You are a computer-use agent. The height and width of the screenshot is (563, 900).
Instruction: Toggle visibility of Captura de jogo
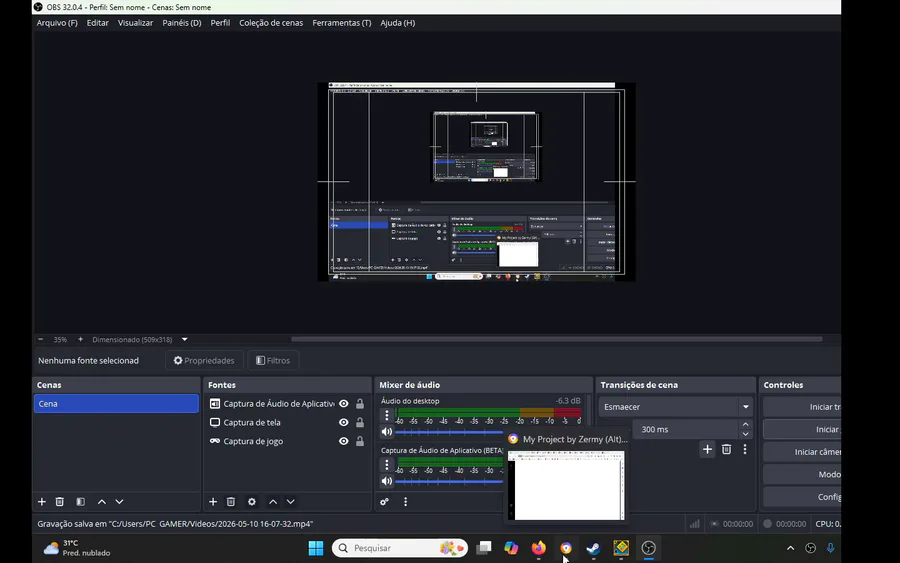point(343,441)
